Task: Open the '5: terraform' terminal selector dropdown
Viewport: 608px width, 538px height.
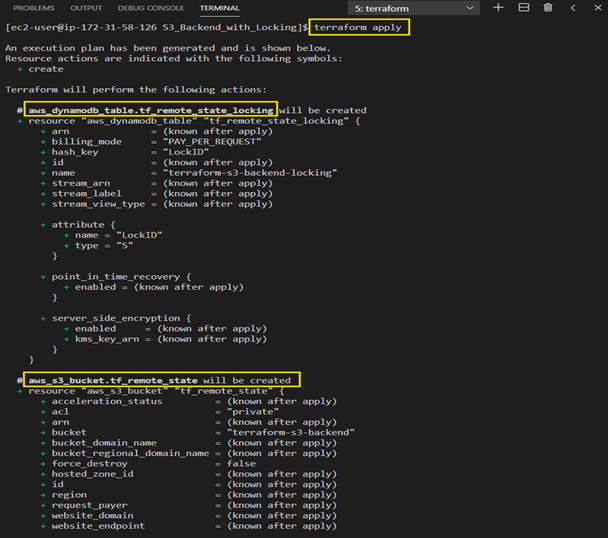Action: coord(413,8)
